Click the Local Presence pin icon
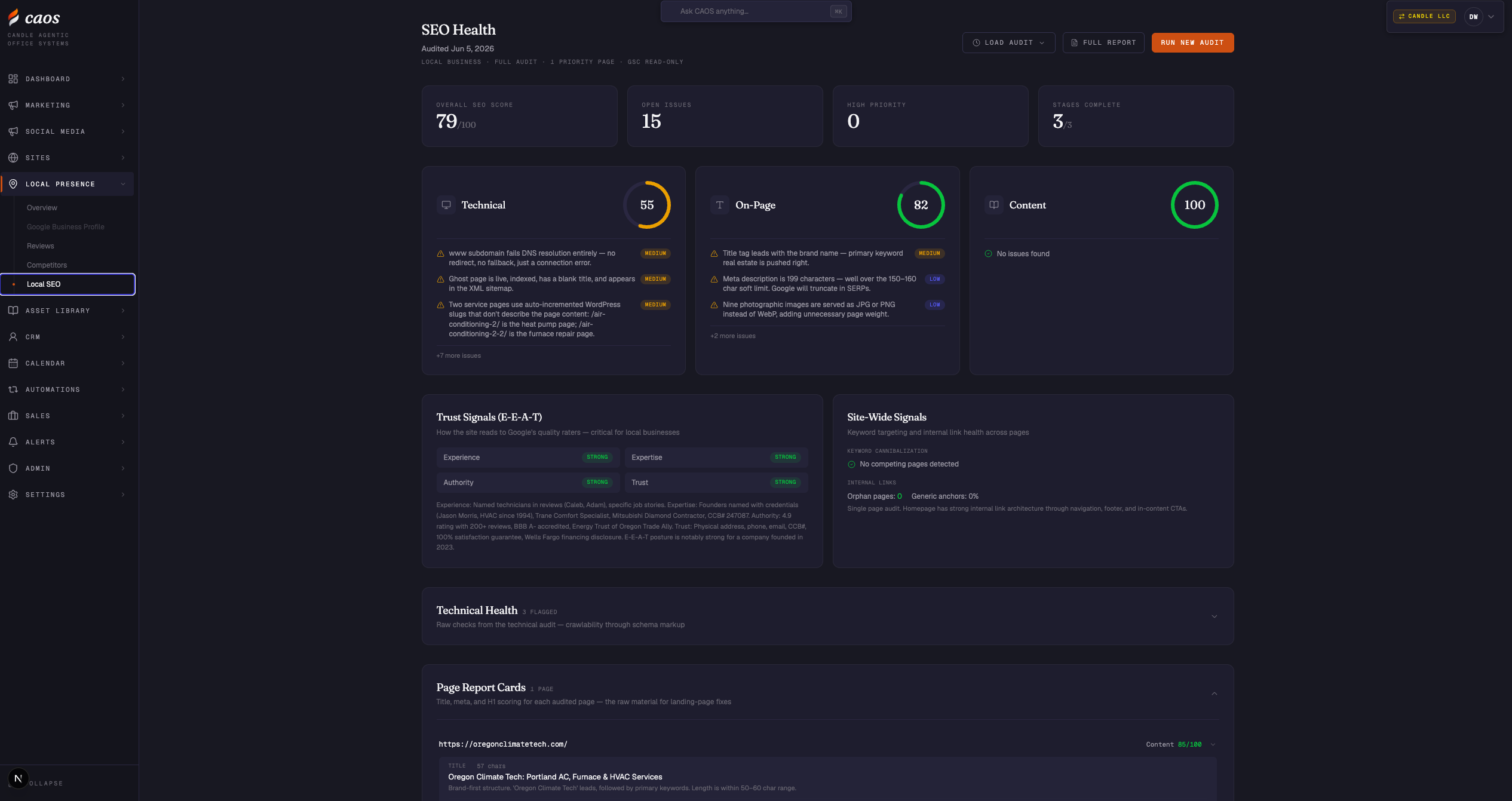This screenshot has width=1512, height=801. (13, 184)
